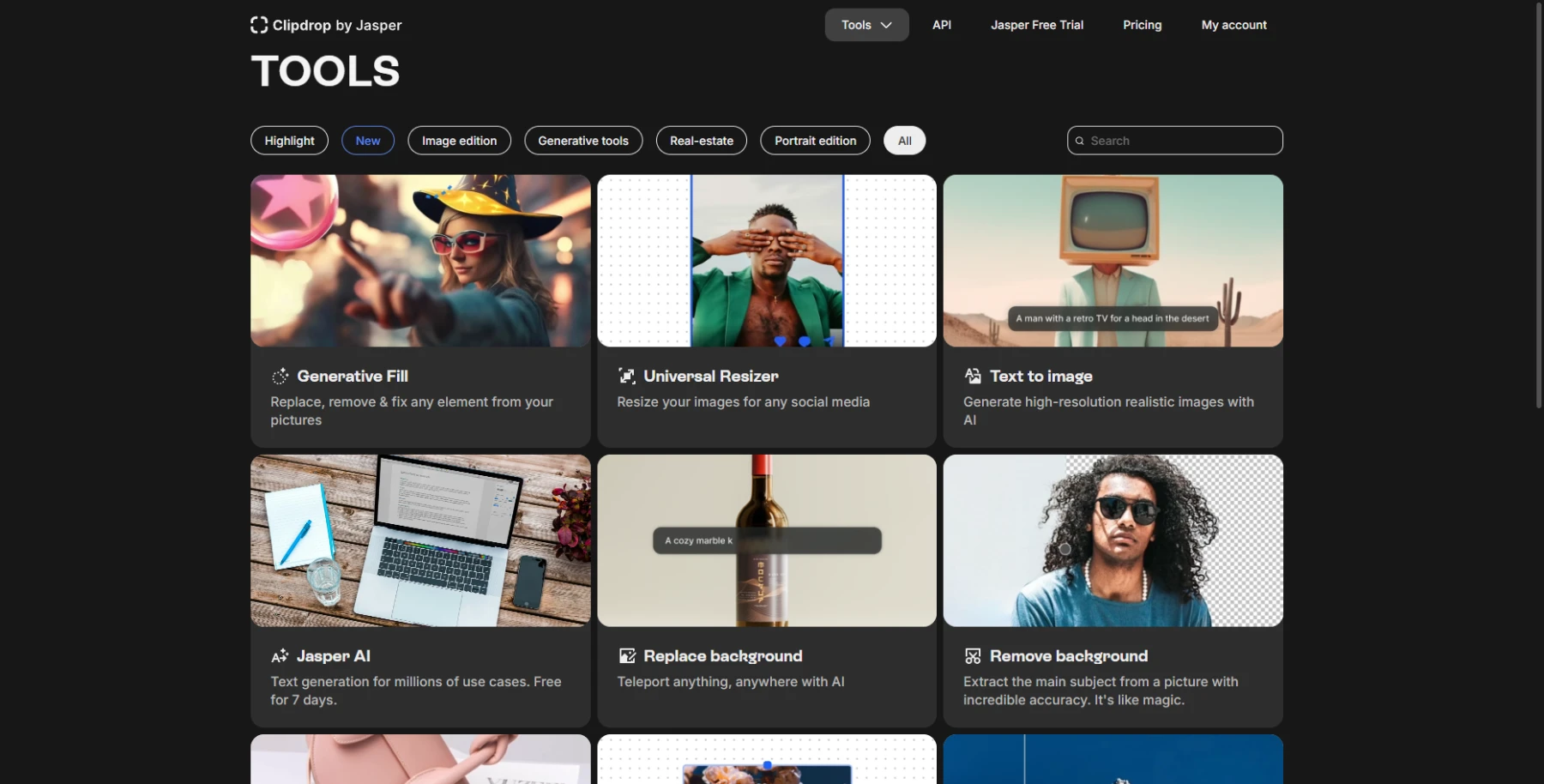The width and height of the screenshot is (1544, 784).
Task: Open the Jasper Free Trial link
Action: pyautogui.click(x=1037, y=25)
